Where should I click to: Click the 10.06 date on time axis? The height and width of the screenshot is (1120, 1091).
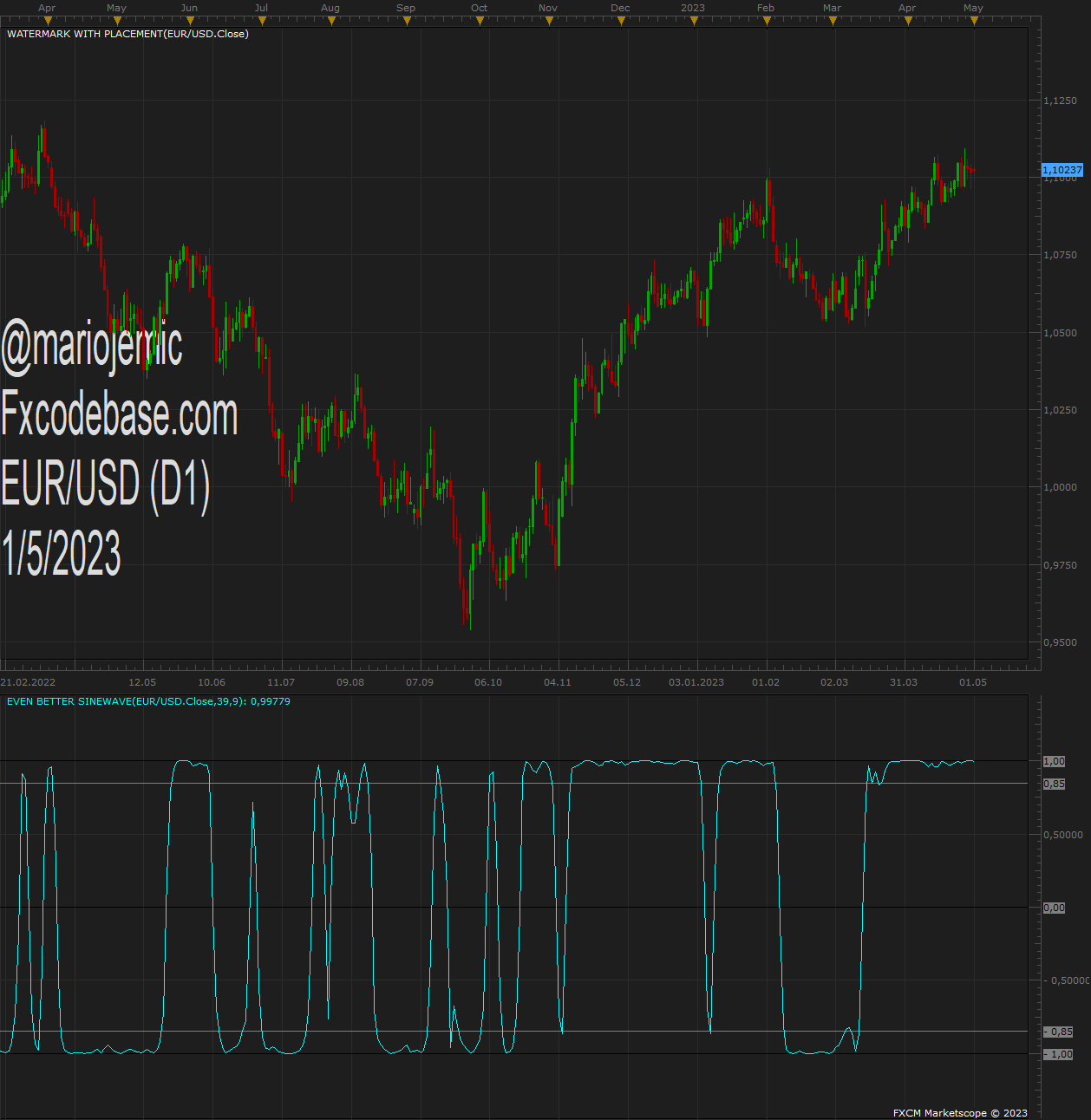pyautogui.click(x=212, y=682)
